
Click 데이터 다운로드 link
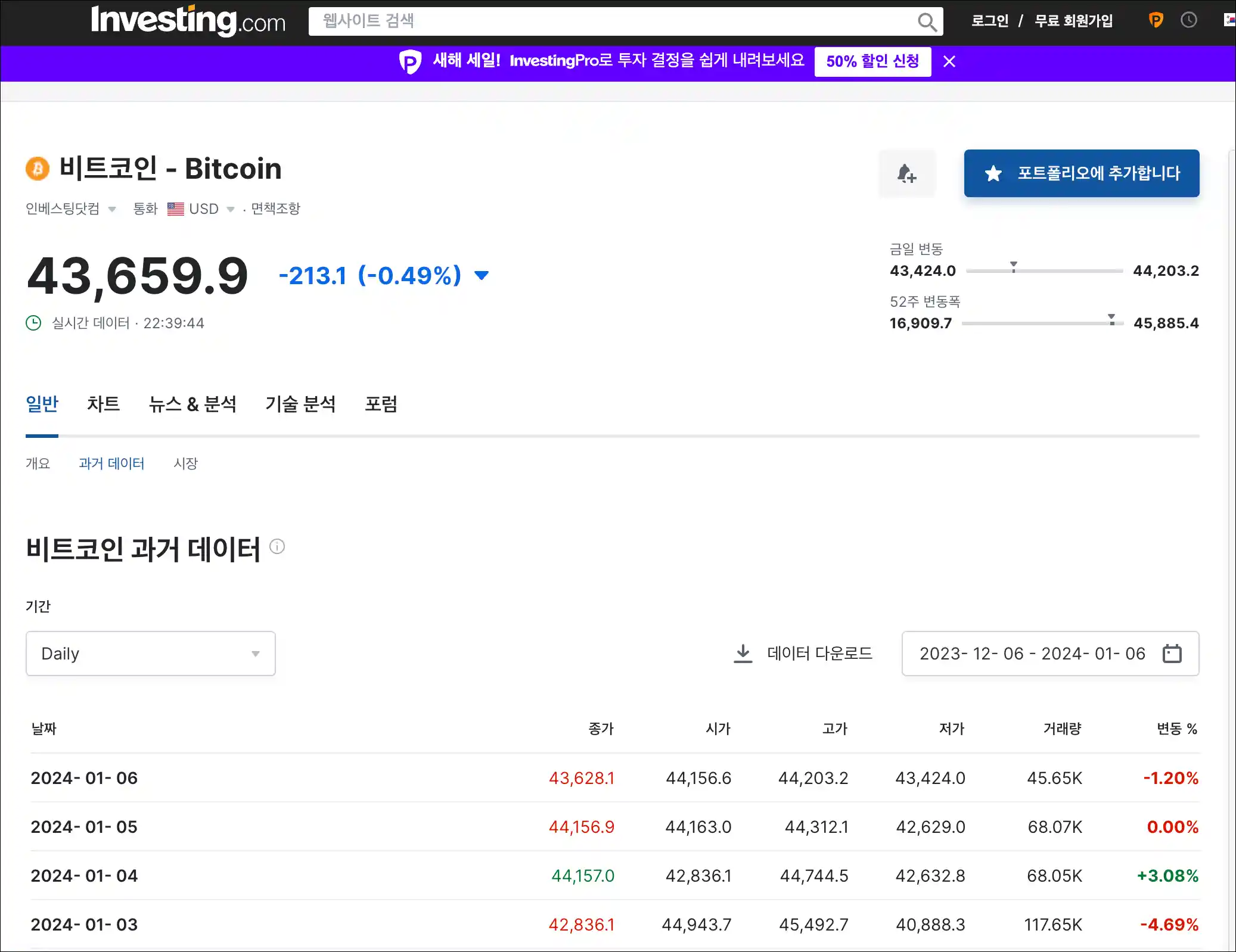point(819,654)
